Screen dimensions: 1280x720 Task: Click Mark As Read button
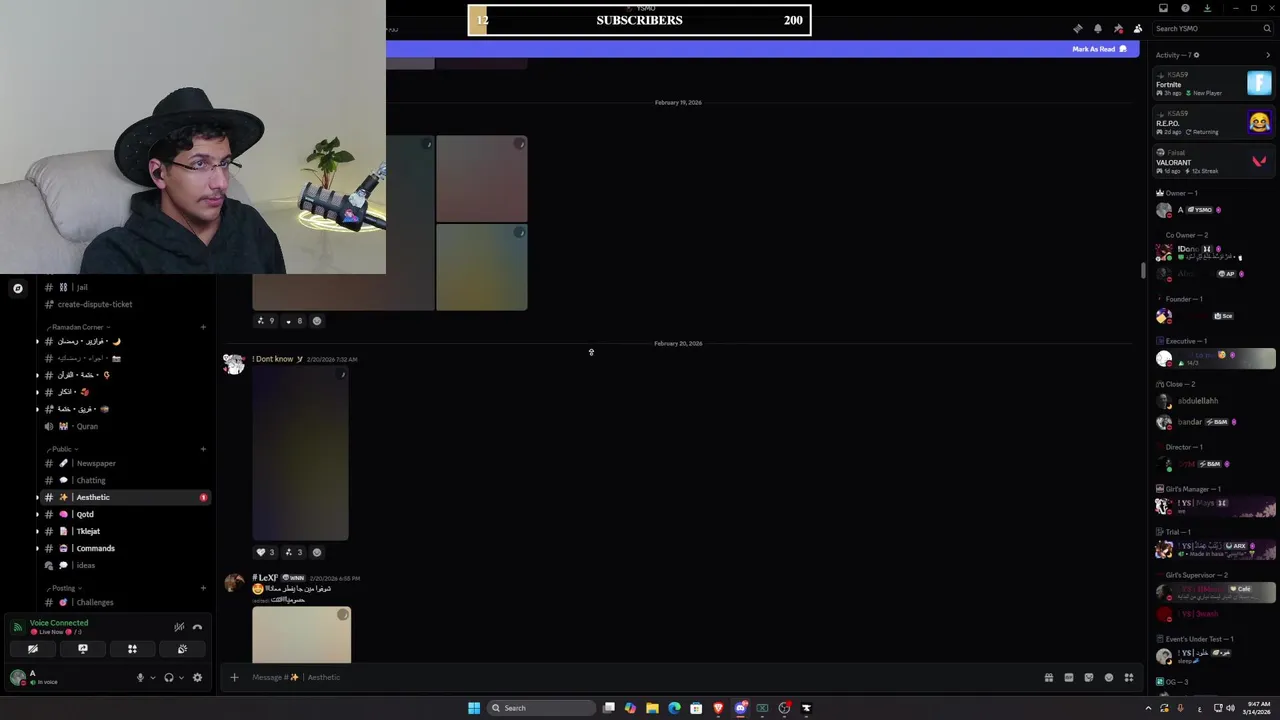pyautogui.click(x=1099, y=49)
